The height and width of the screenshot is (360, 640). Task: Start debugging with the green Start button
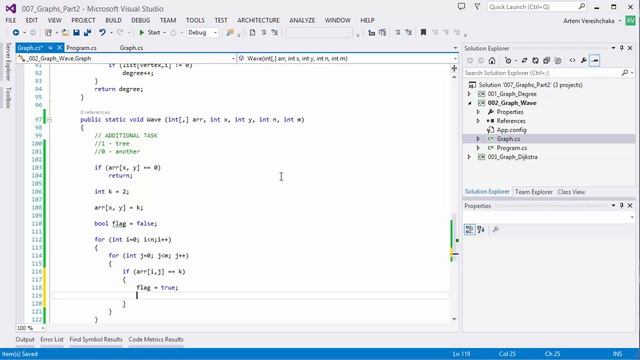click(150, 33)
